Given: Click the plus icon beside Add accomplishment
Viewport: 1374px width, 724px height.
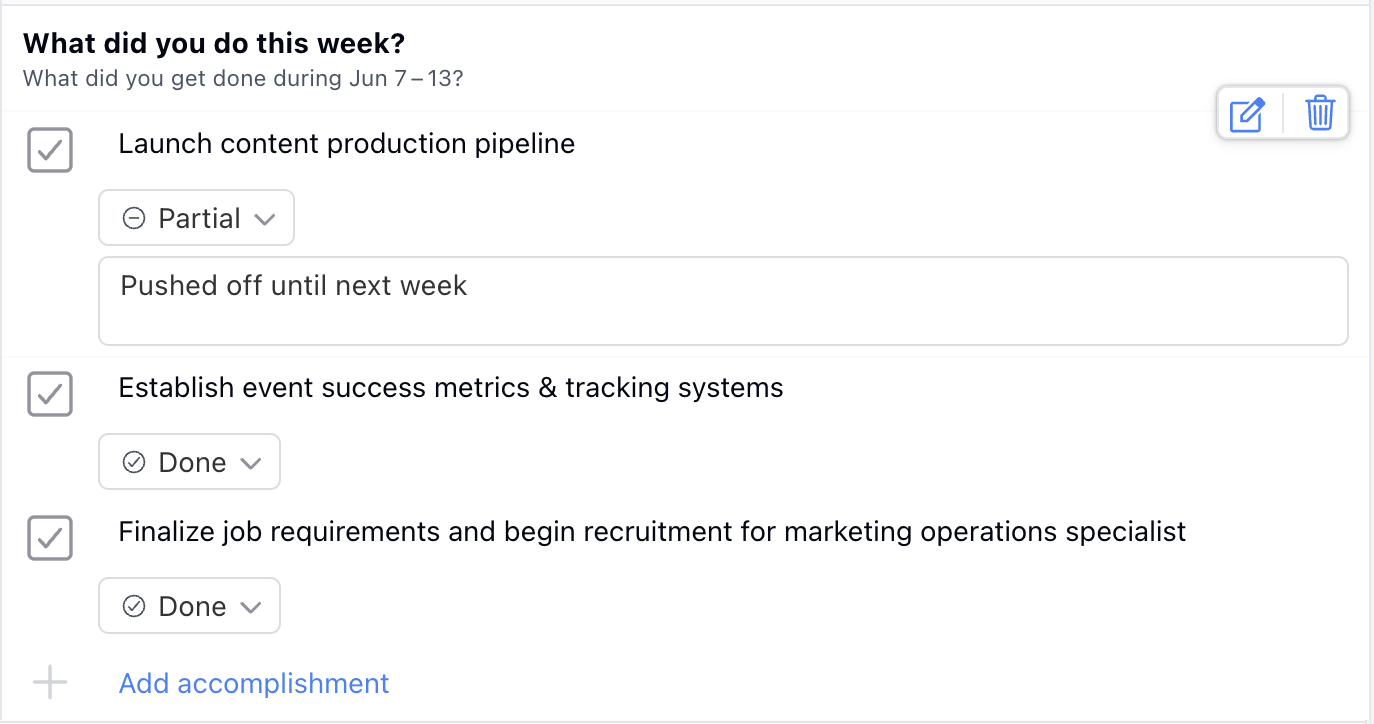Looking at the screenshot, I should point(49,684).
